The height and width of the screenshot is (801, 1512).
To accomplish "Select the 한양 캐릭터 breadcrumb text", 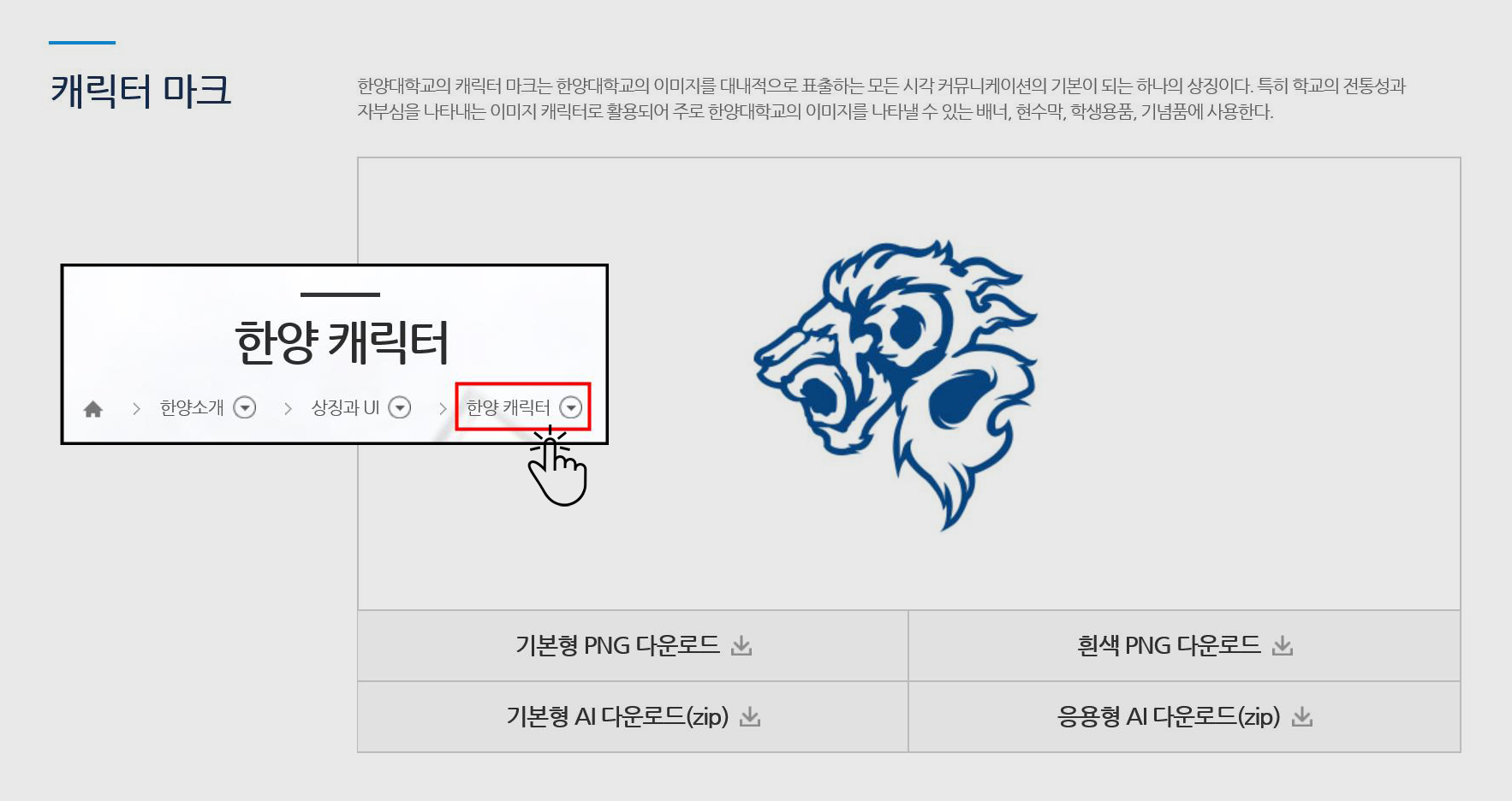I will coord(508,407).
